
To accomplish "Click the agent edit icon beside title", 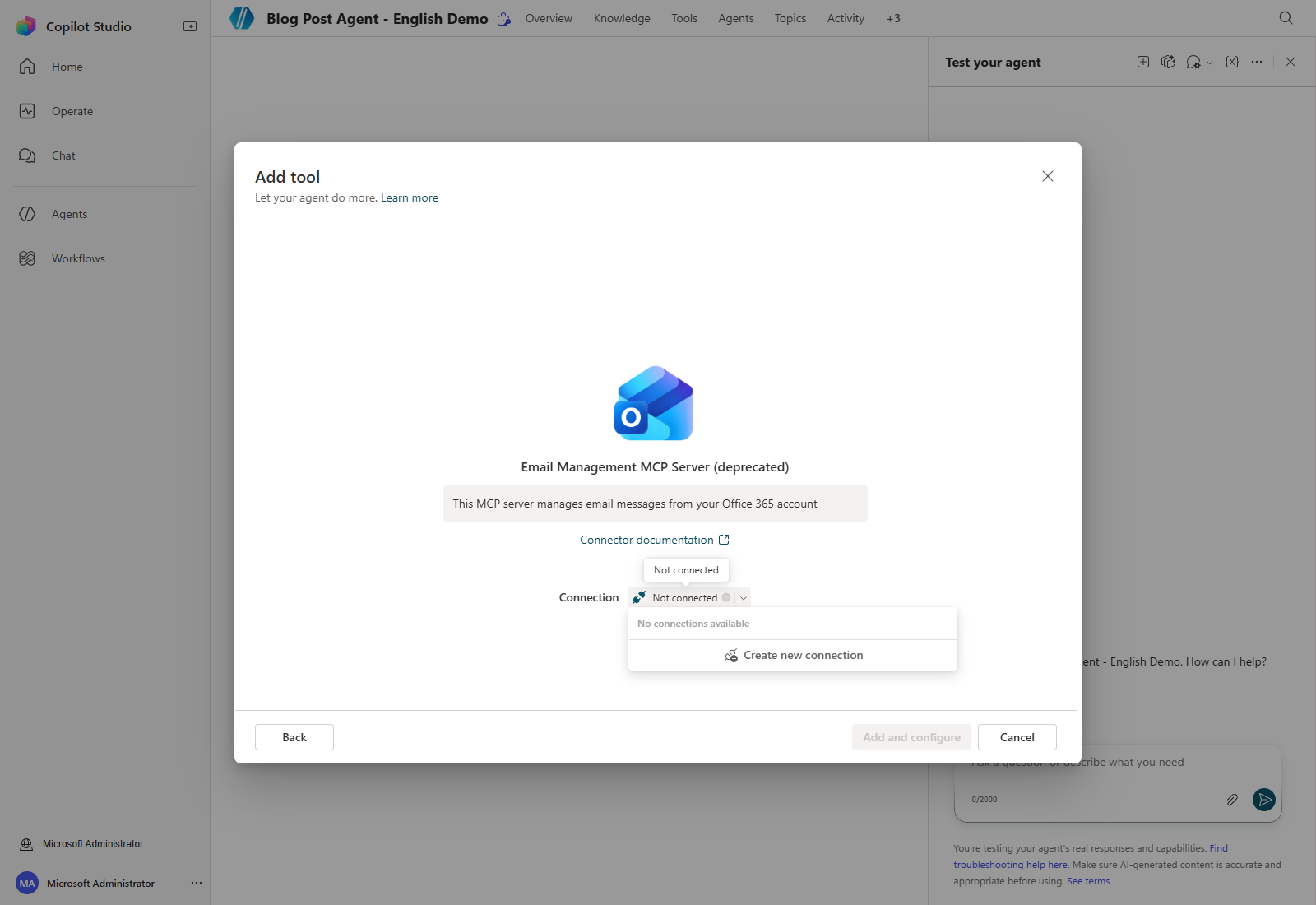I will point(504,19).
